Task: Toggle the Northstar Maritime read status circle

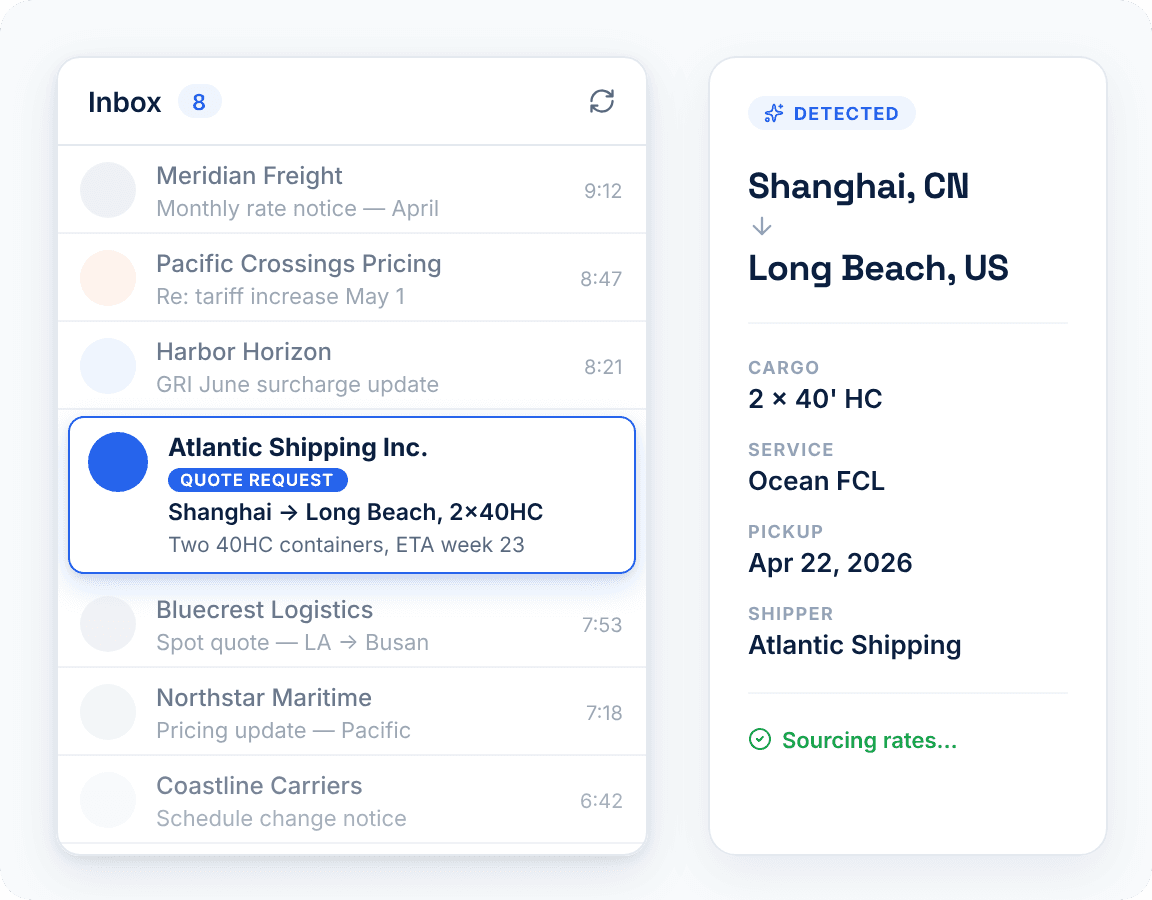Action: tap(108, 712)
